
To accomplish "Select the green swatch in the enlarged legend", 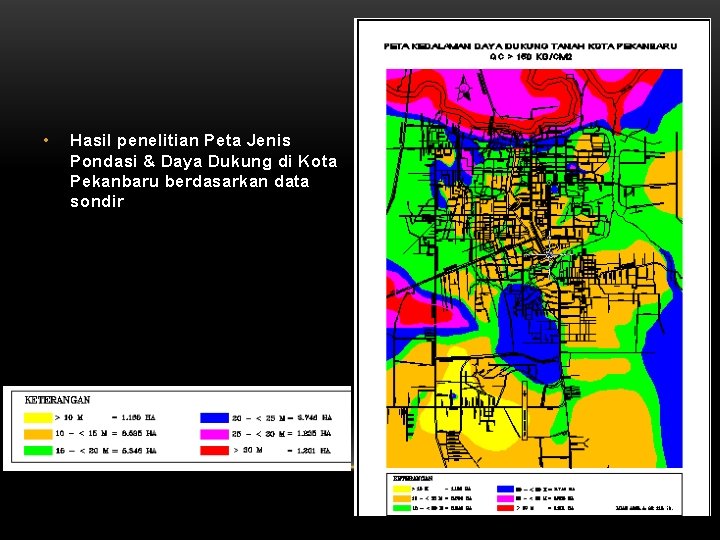I will 38,450.
